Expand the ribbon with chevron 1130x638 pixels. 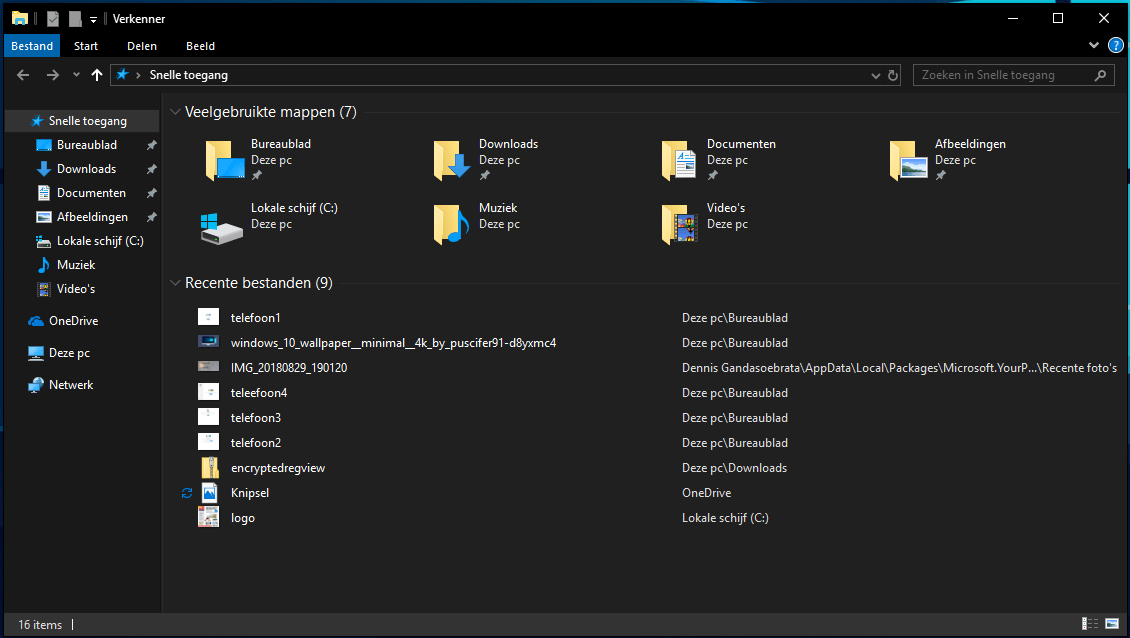click(1093, 45)
